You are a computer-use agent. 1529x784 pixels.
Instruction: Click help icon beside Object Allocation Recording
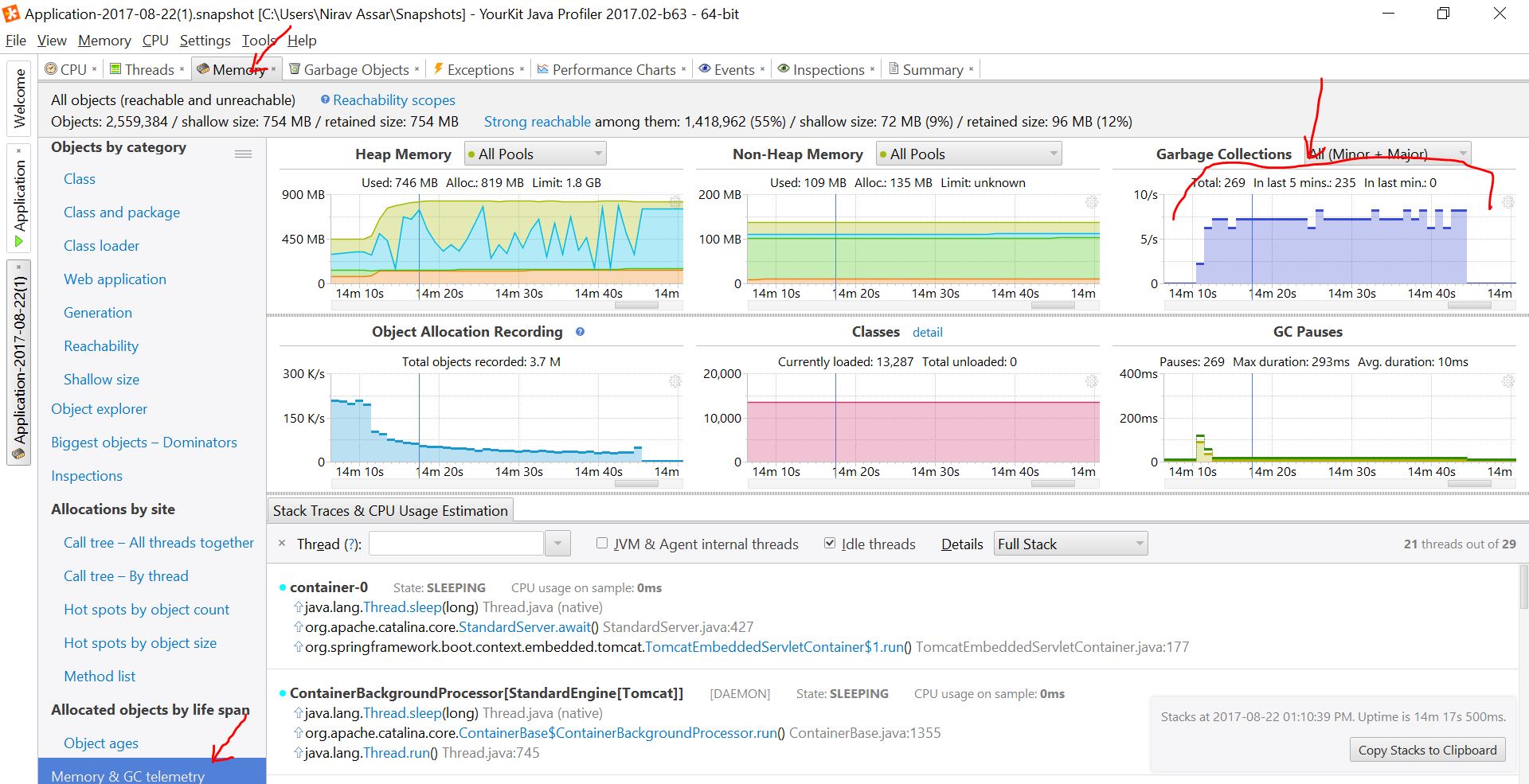tap(581, 332)
